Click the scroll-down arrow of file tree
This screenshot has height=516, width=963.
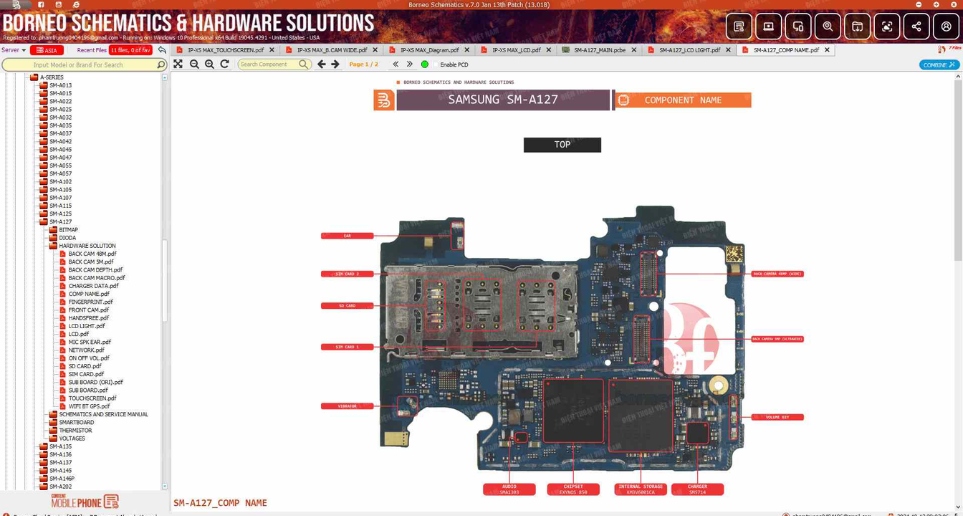pos(165,486)
